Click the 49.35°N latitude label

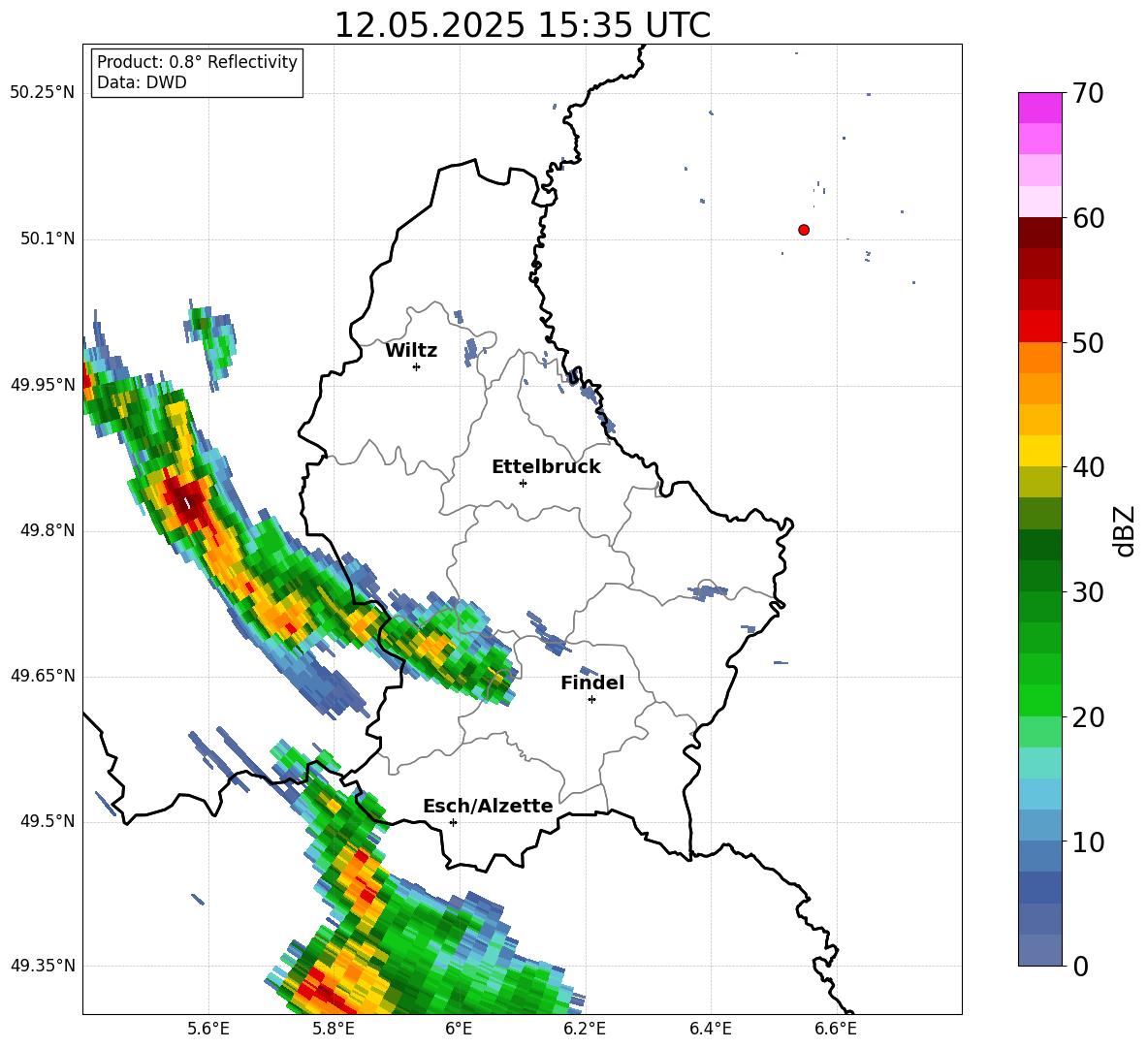(x=43, y=966)
